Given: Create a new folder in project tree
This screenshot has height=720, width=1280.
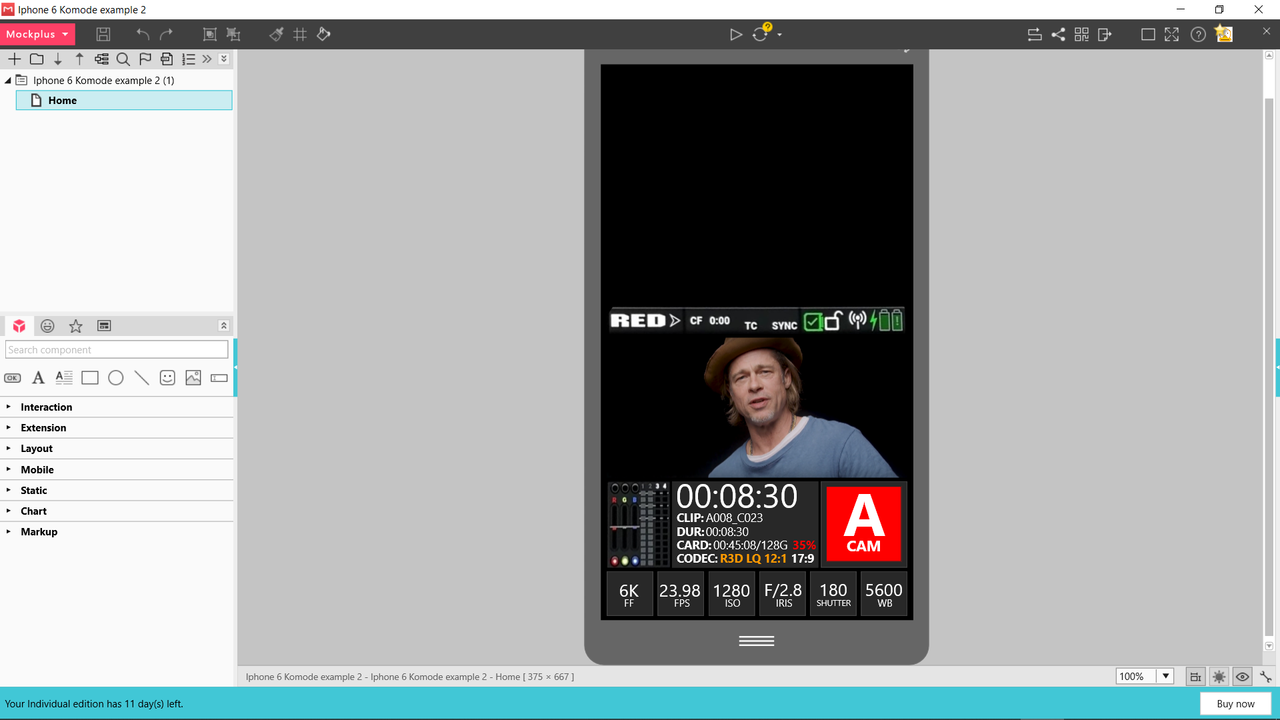Looking at the screenshot, I should click(x=36, y=59).
